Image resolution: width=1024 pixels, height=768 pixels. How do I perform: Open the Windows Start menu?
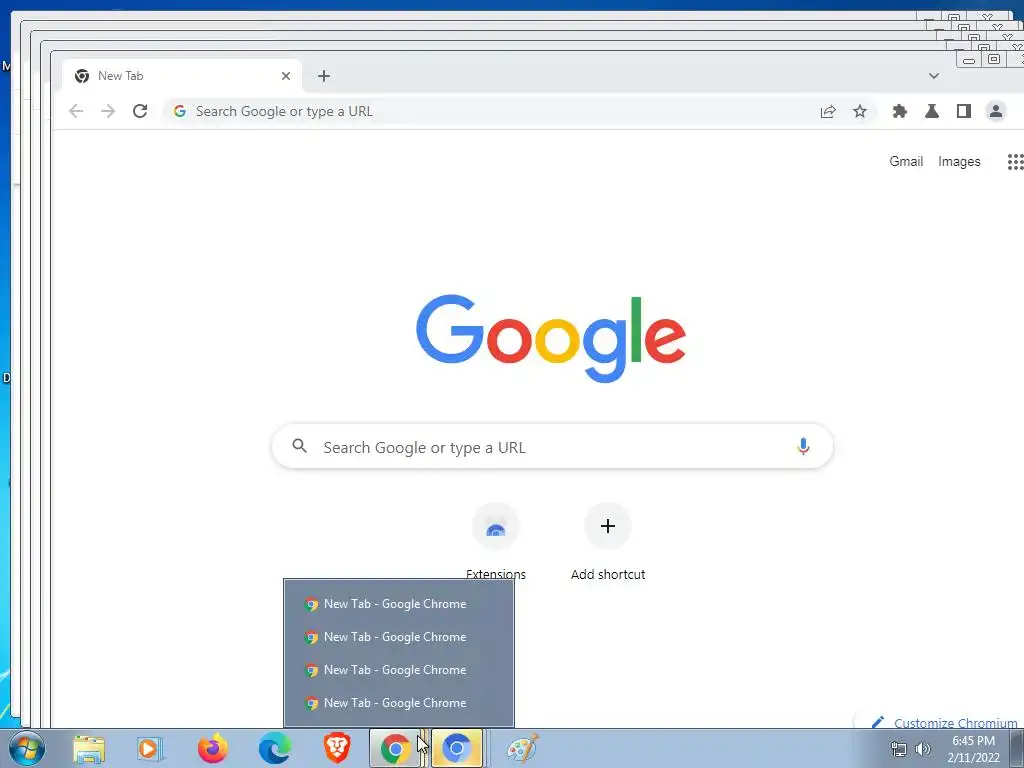[x=27, y=748]
